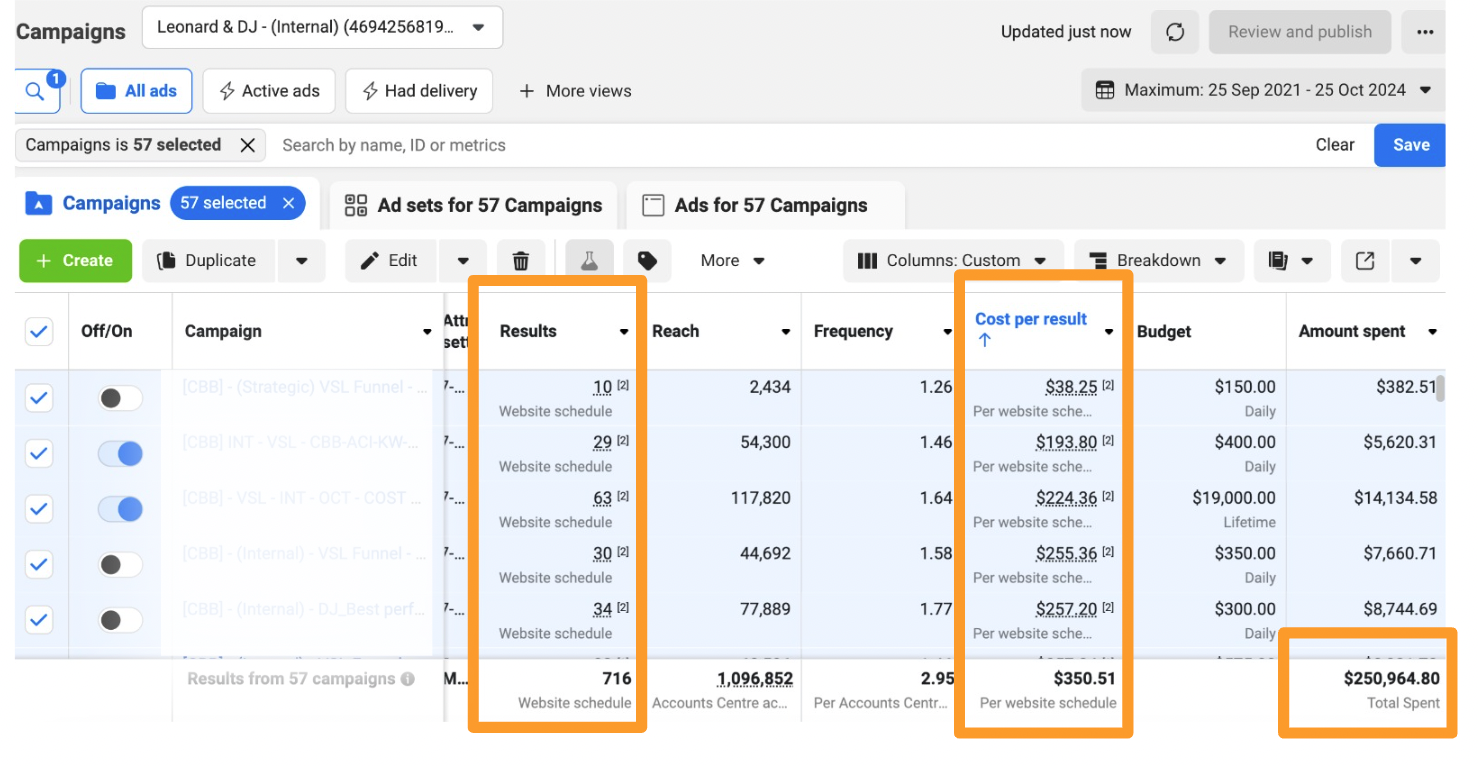Click the 10 results link
This screenshot has height=766, width=1478.
[x=602, y=387]
